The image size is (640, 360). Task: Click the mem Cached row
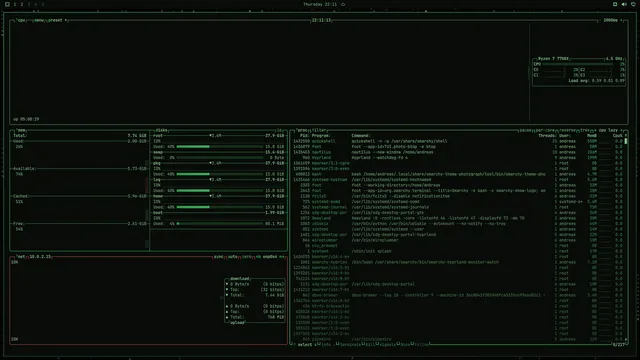(80, 196)
